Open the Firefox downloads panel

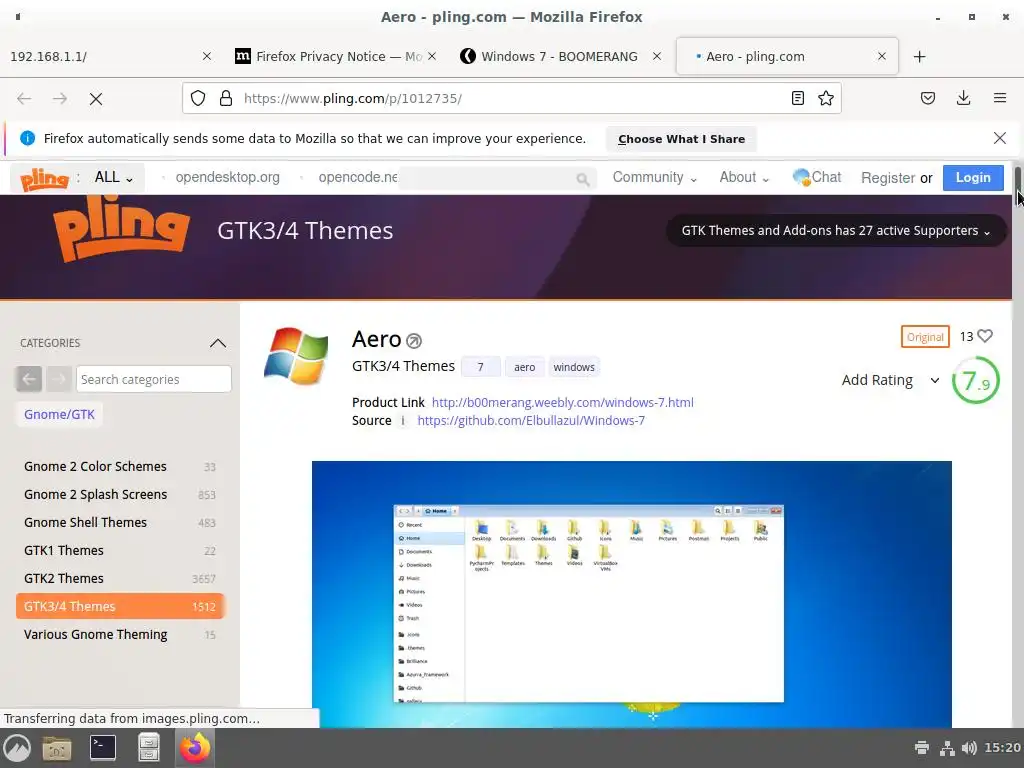tap(963, 99)
